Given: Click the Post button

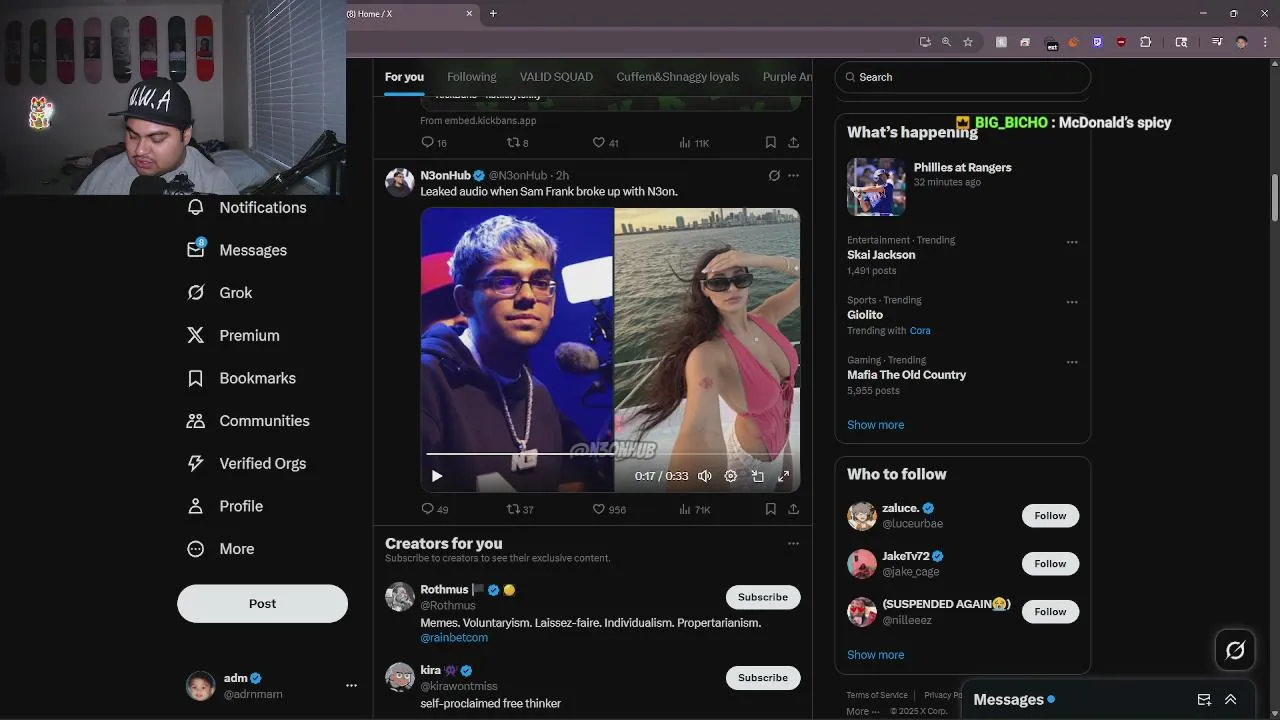Looking at the screenshot, I should point(263,604).
